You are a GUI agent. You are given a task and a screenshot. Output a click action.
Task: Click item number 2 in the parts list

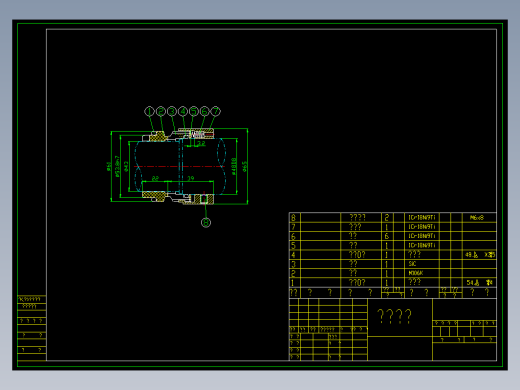click(293, 273)
